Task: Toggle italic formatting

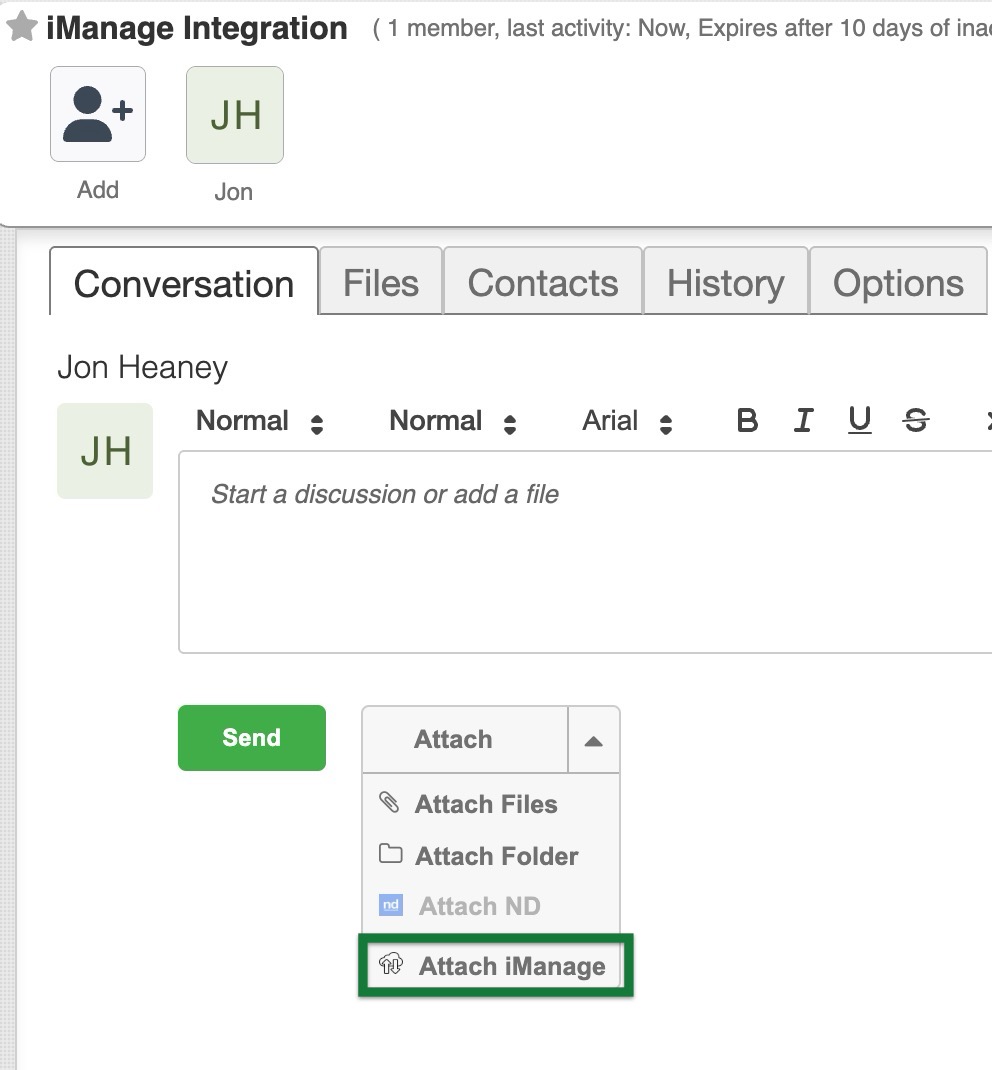Action: [x=803, y=420]
